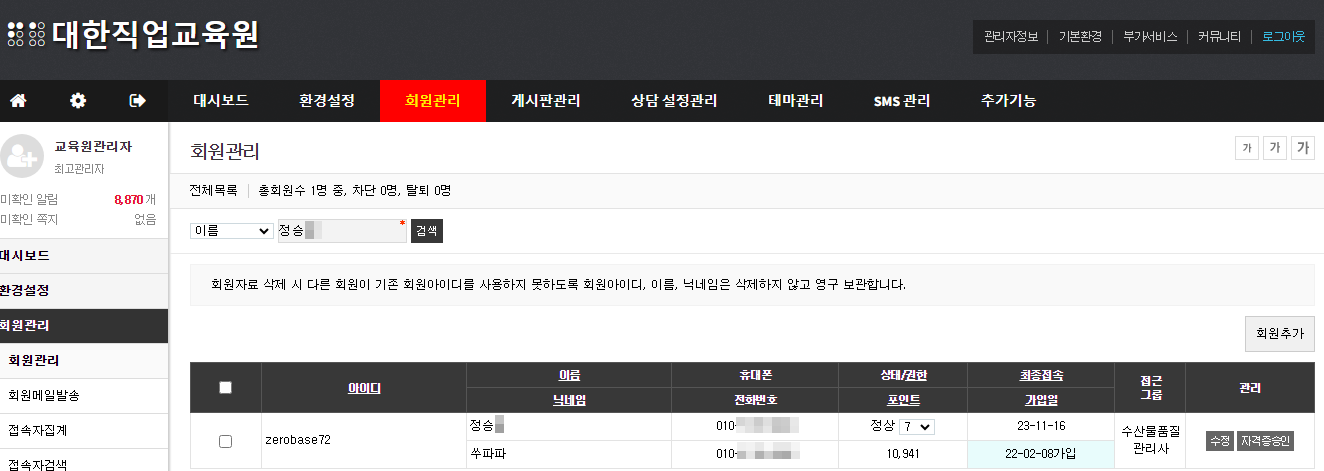
Task: Open 회원메일발송 in the left sidebar
Action: pos(44,395)
